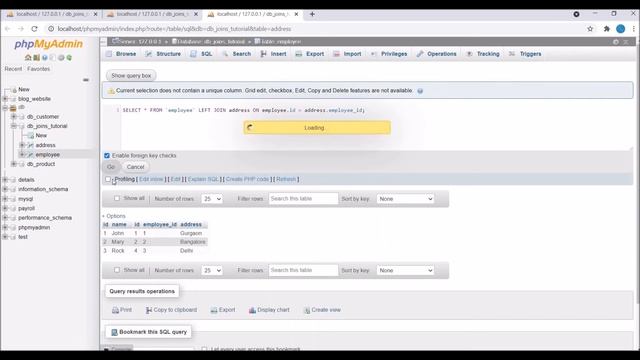Viewport: 640px width, 360px height.
Task: Click Export icon under Query results operations
Action: point(214,310)
